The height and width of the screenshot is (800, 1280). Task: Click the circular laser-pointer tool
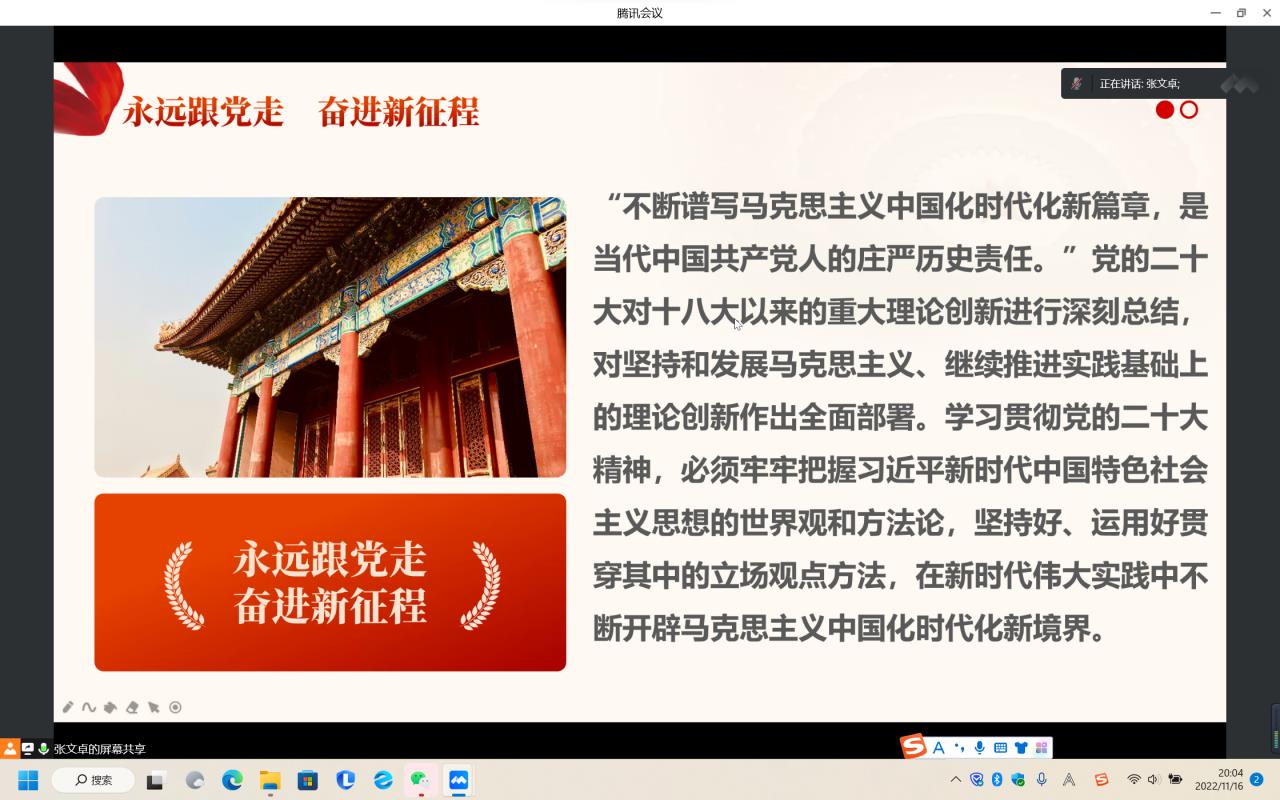click(x=175, y=707)
